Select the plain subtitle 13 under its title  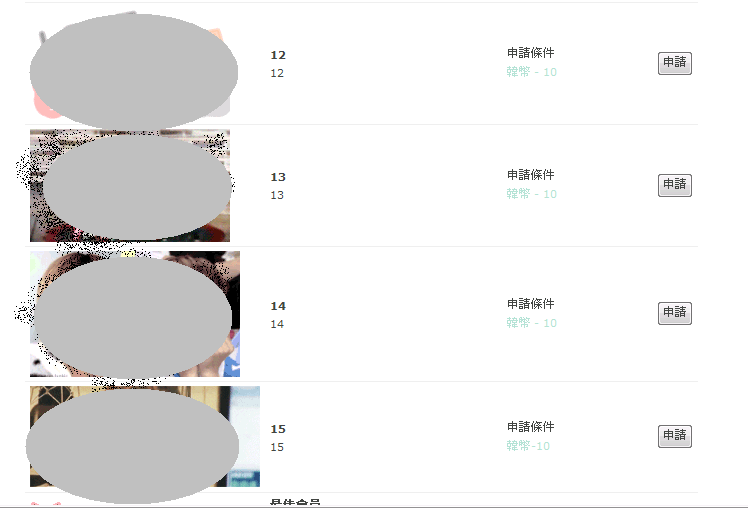277,196
